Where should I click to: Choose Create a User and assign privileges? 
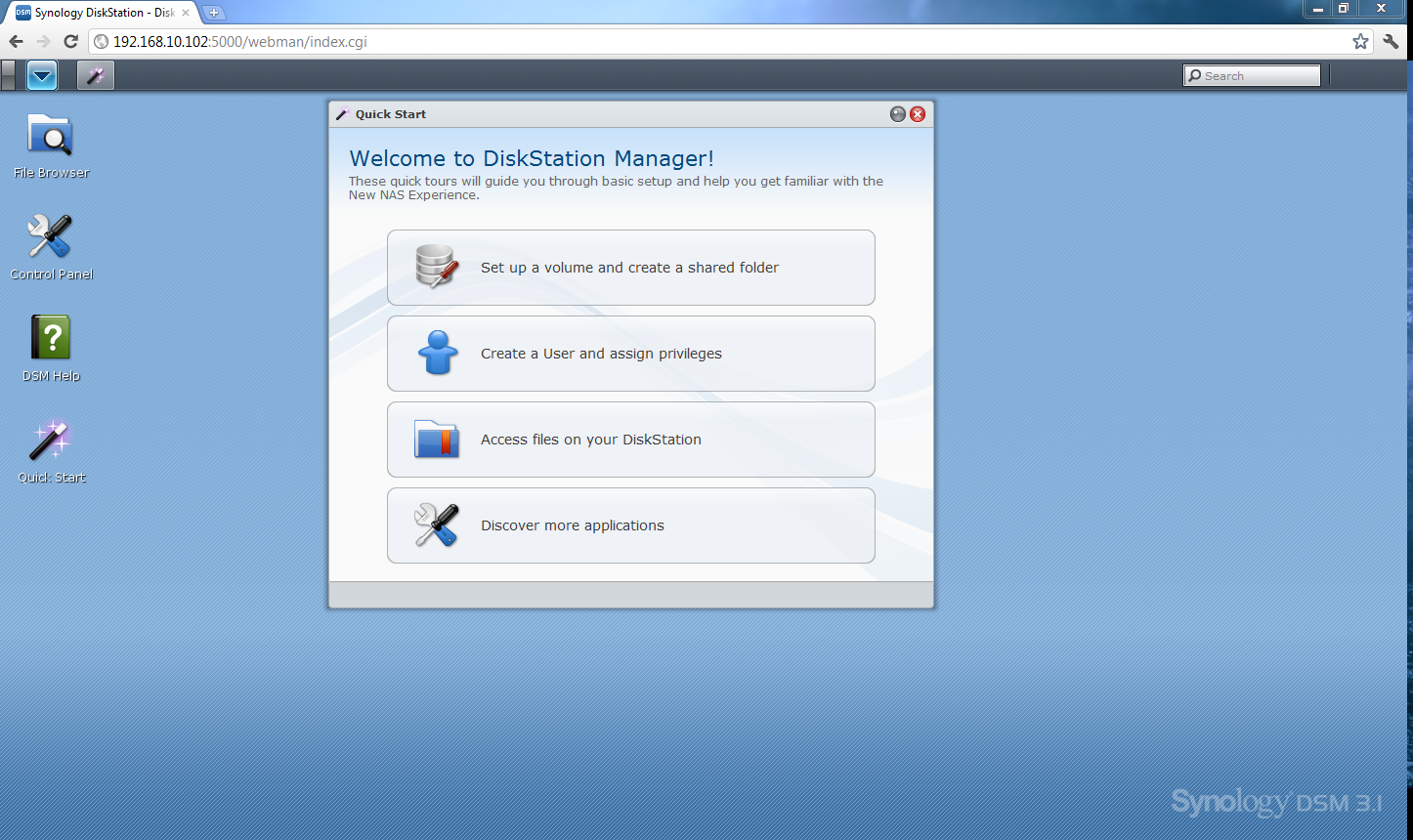coord(630,354)
